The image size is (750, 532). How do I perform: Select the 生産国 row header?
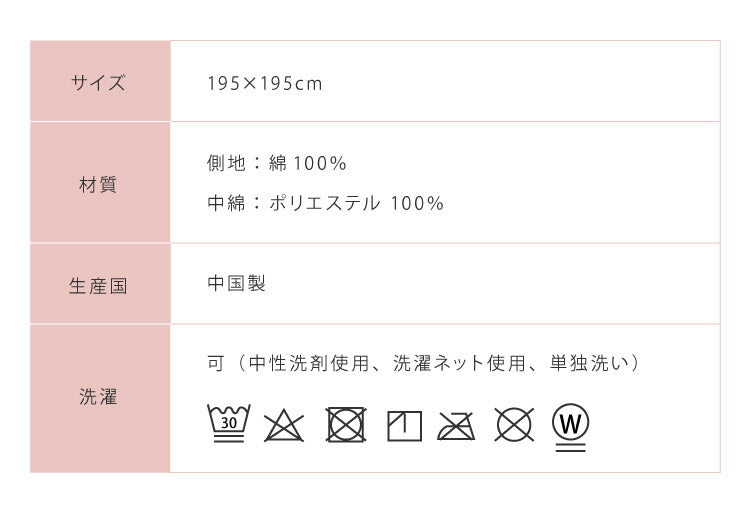99,286
